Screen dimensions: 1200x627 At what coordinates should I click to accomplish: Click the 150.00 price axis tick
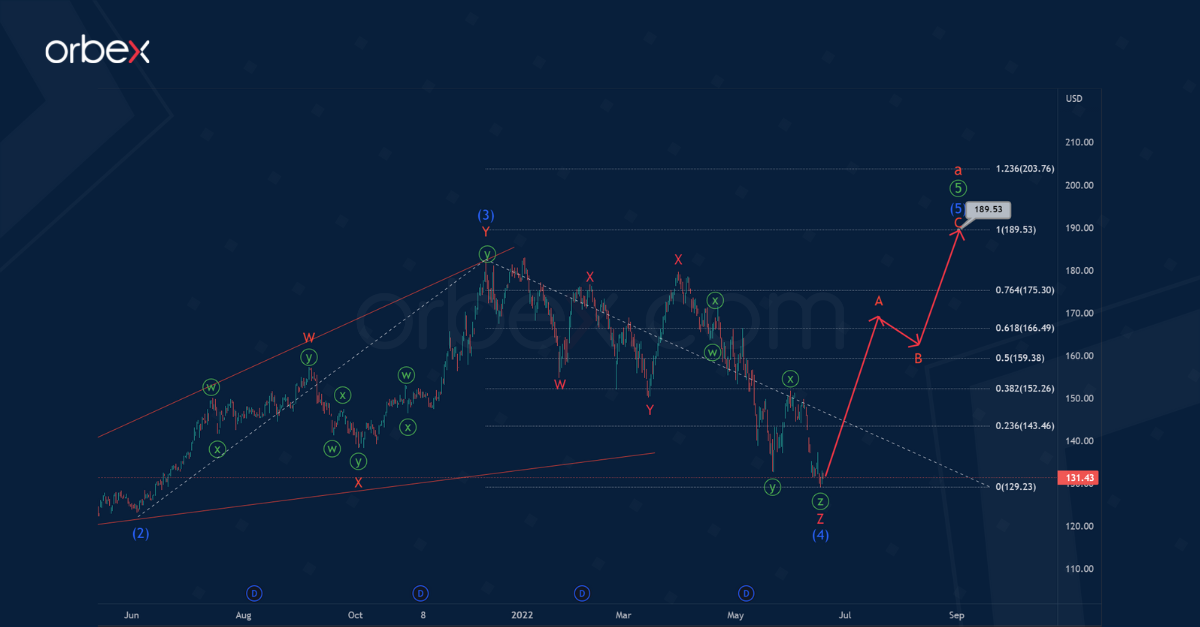(x=1079, y=398)
